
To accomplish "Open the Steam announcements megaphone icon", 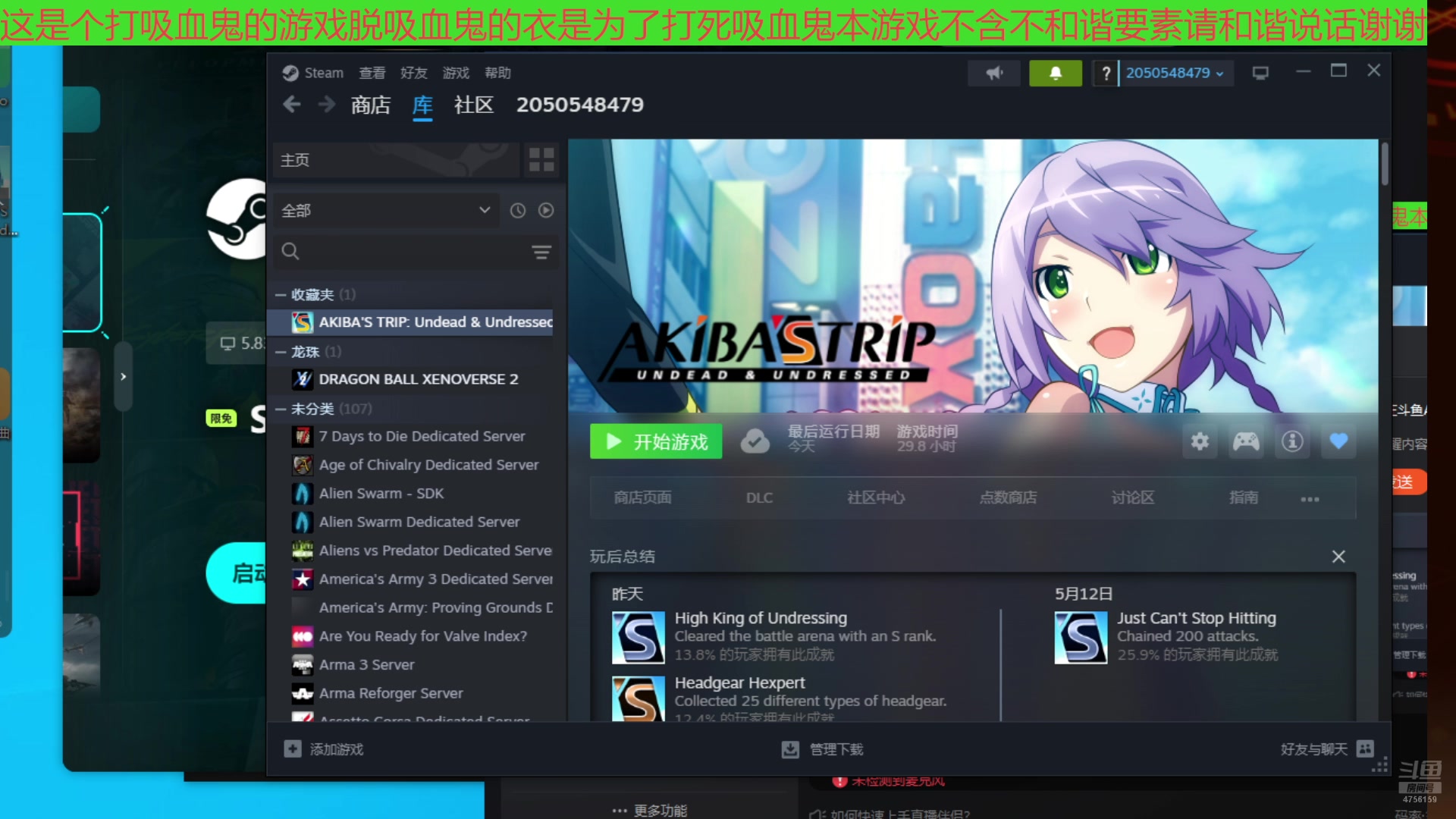I will tap(993, 73).
